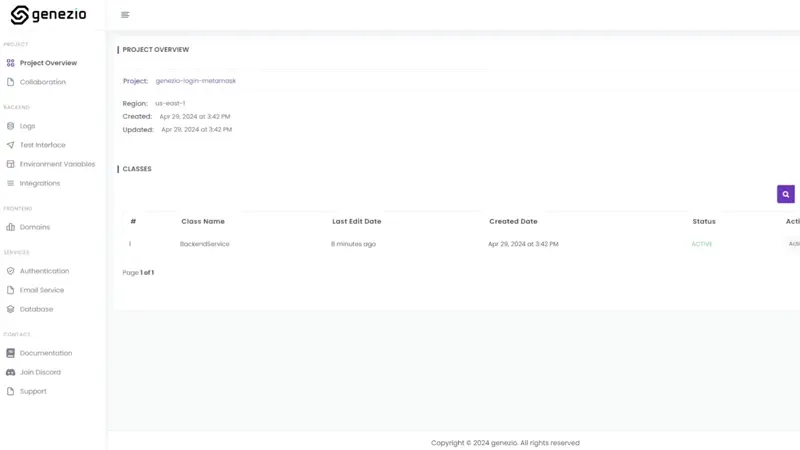Open Support page
Viewport: 800px width, 450px height.
click(33, 391)
